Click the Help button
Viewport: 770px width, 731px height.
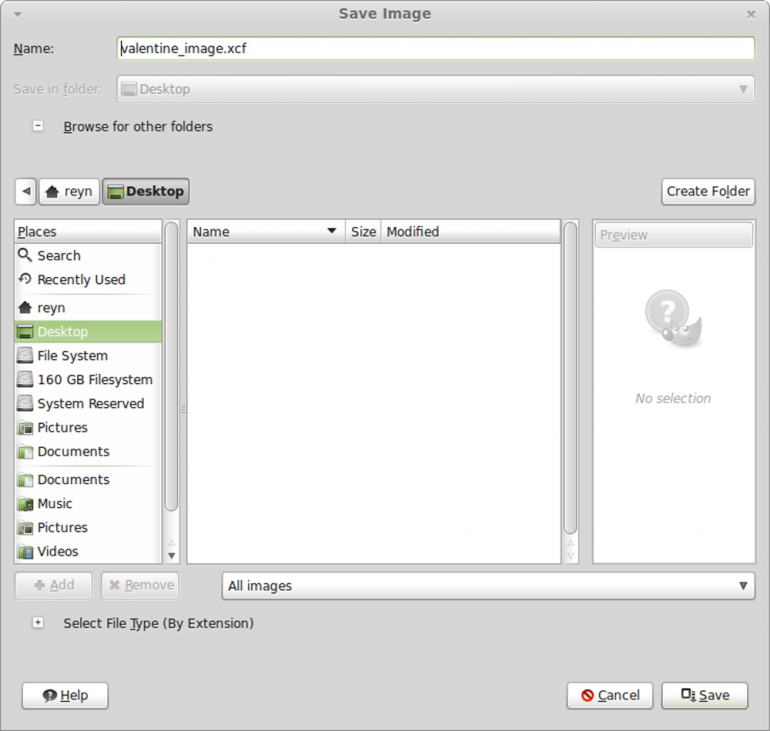pyautogui.click(x=65, y=696)
